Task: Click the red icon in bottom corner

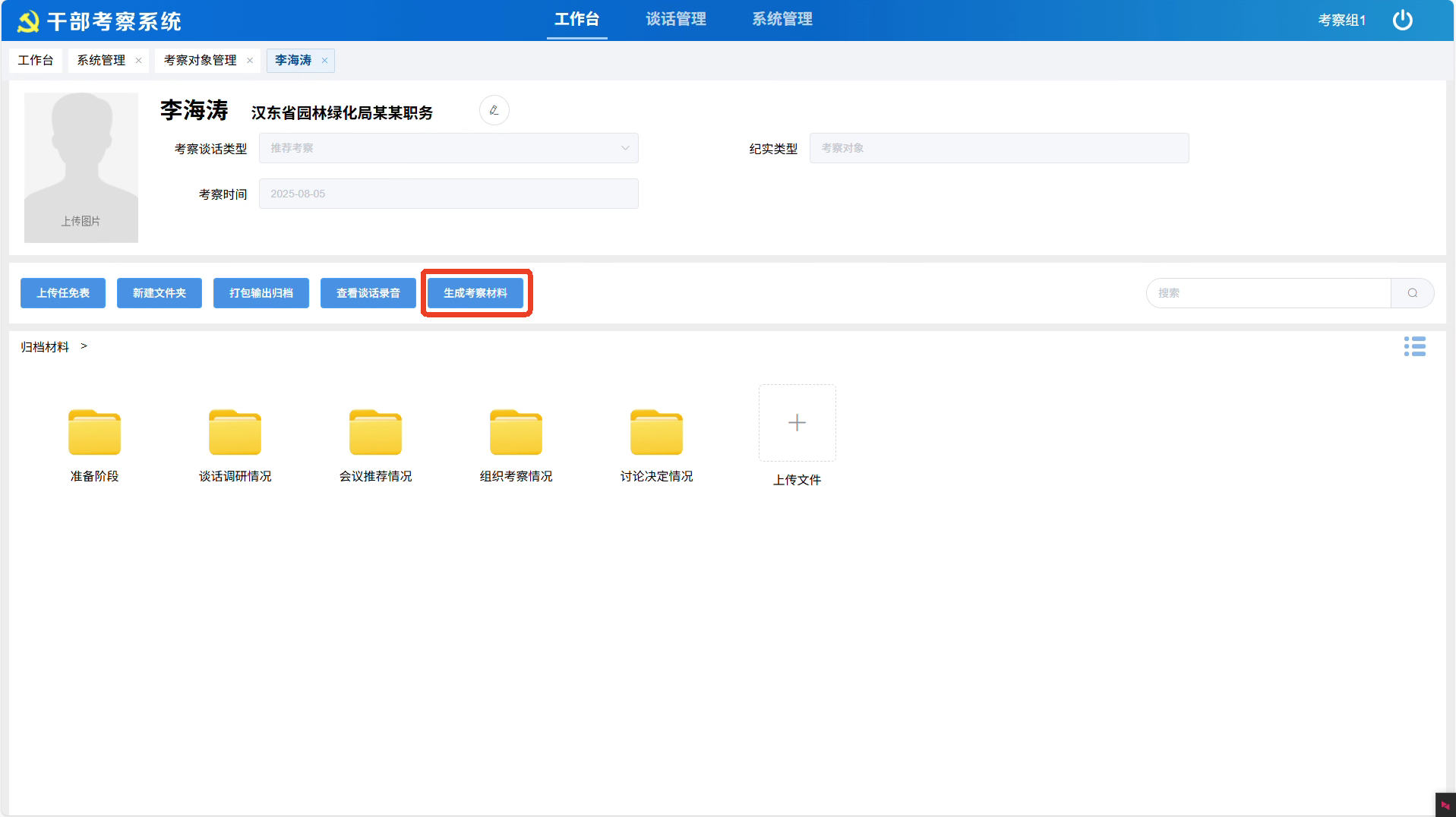Action: pos(1445,805)
